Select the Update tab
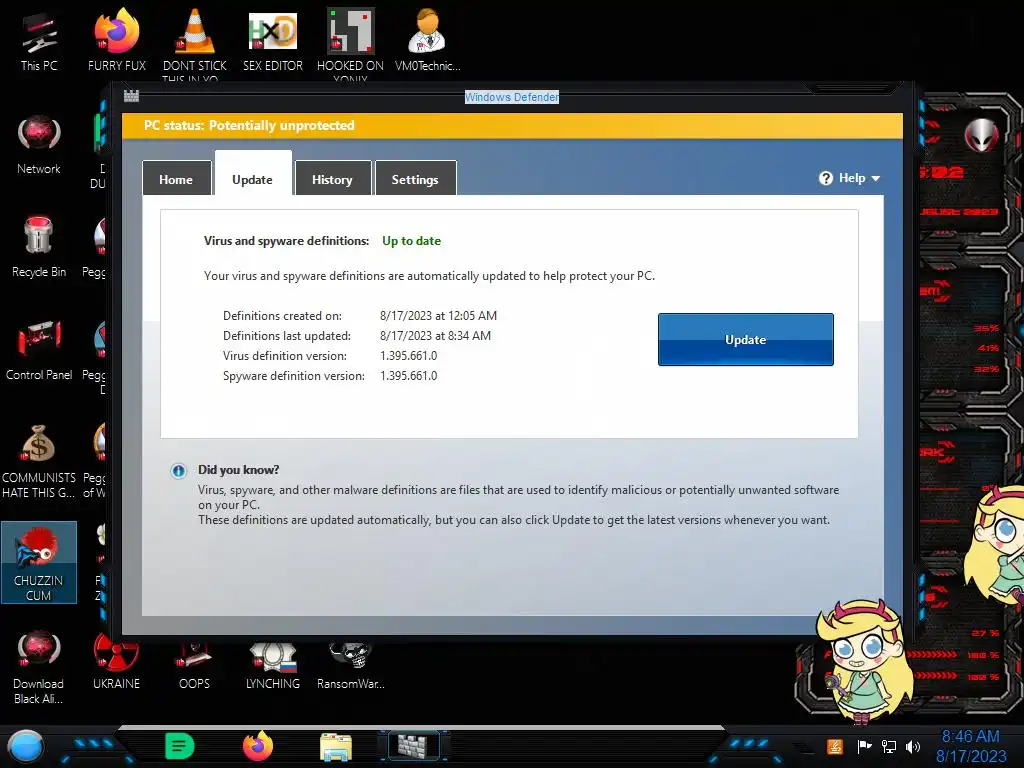The width and height of the screenshot is (1024, 768). pos(253,174)
